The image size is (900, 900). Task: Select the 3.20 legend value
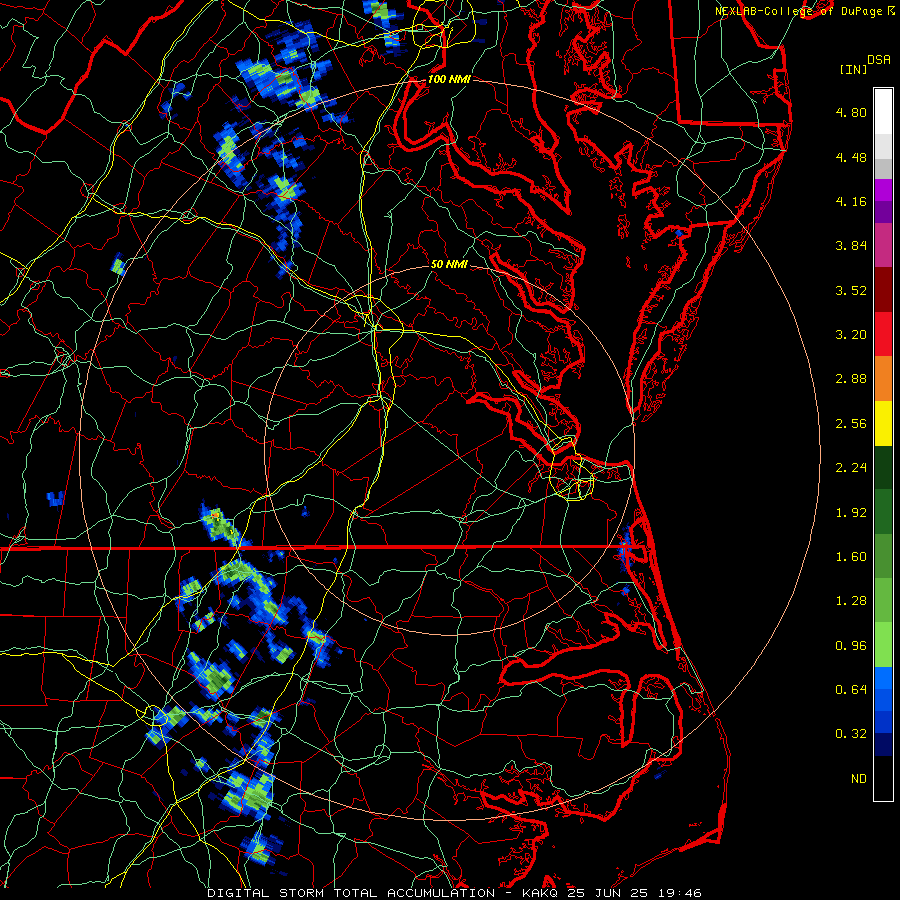coord(851,335)
